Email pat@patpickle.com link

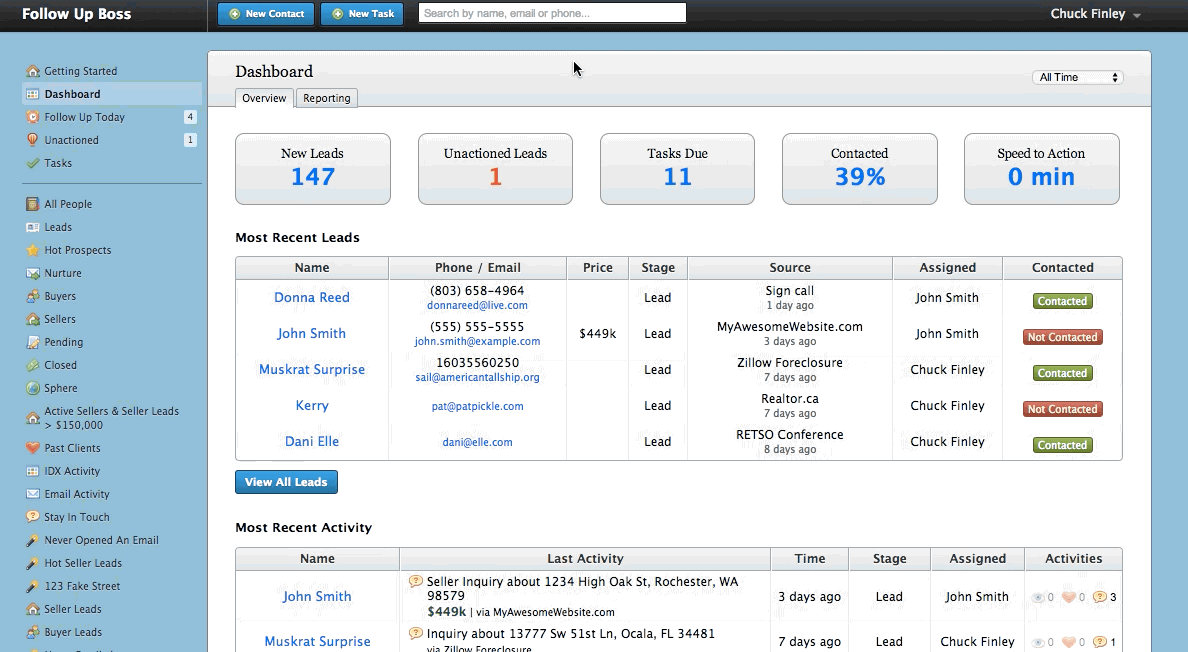click(477, 406)
